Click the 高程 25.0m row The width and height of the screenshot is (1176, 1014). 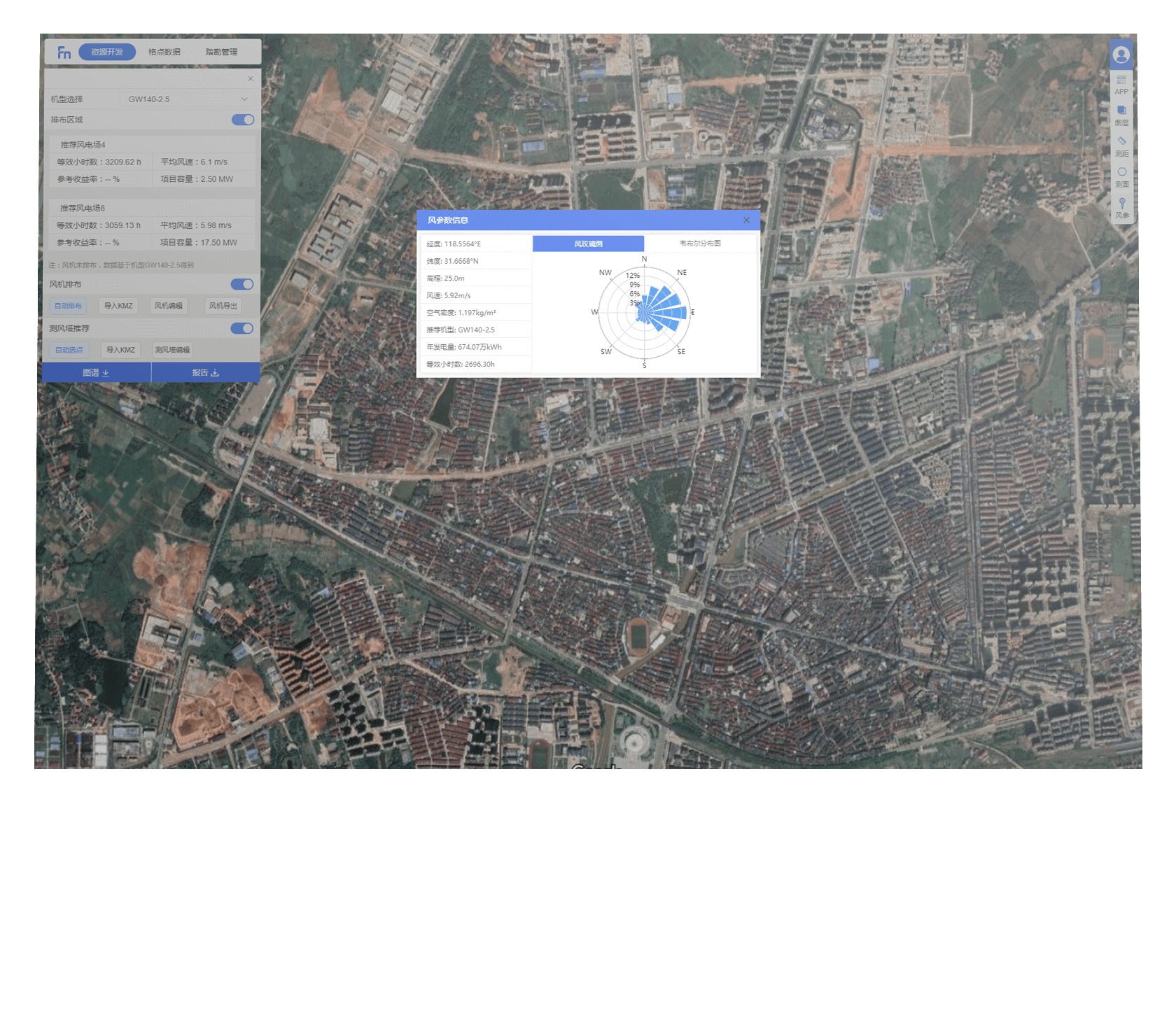[x=476, y=278]
